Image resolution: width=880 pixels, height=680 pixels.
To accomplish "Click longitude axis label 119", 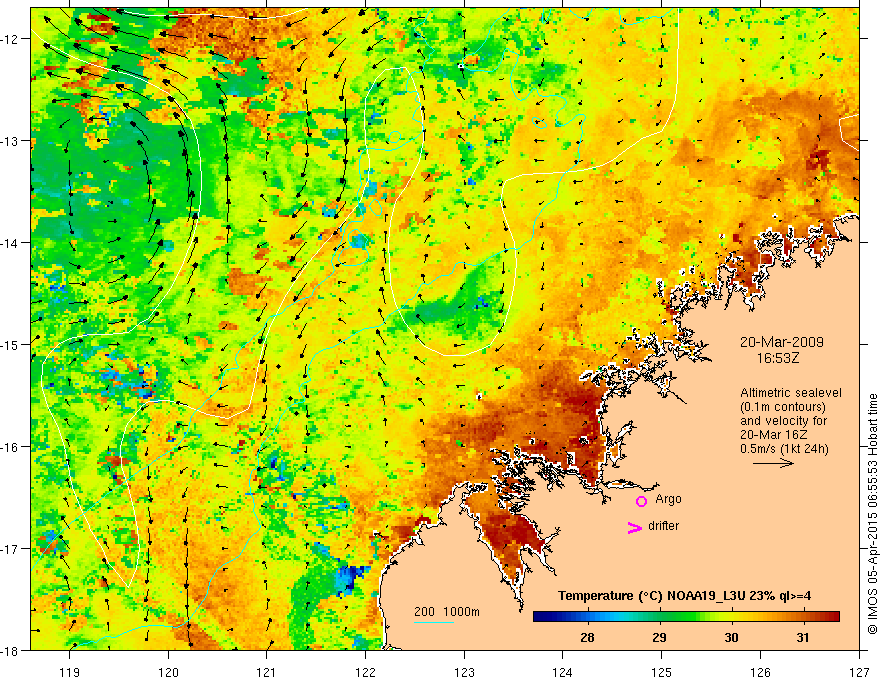I will coord(70,672).
